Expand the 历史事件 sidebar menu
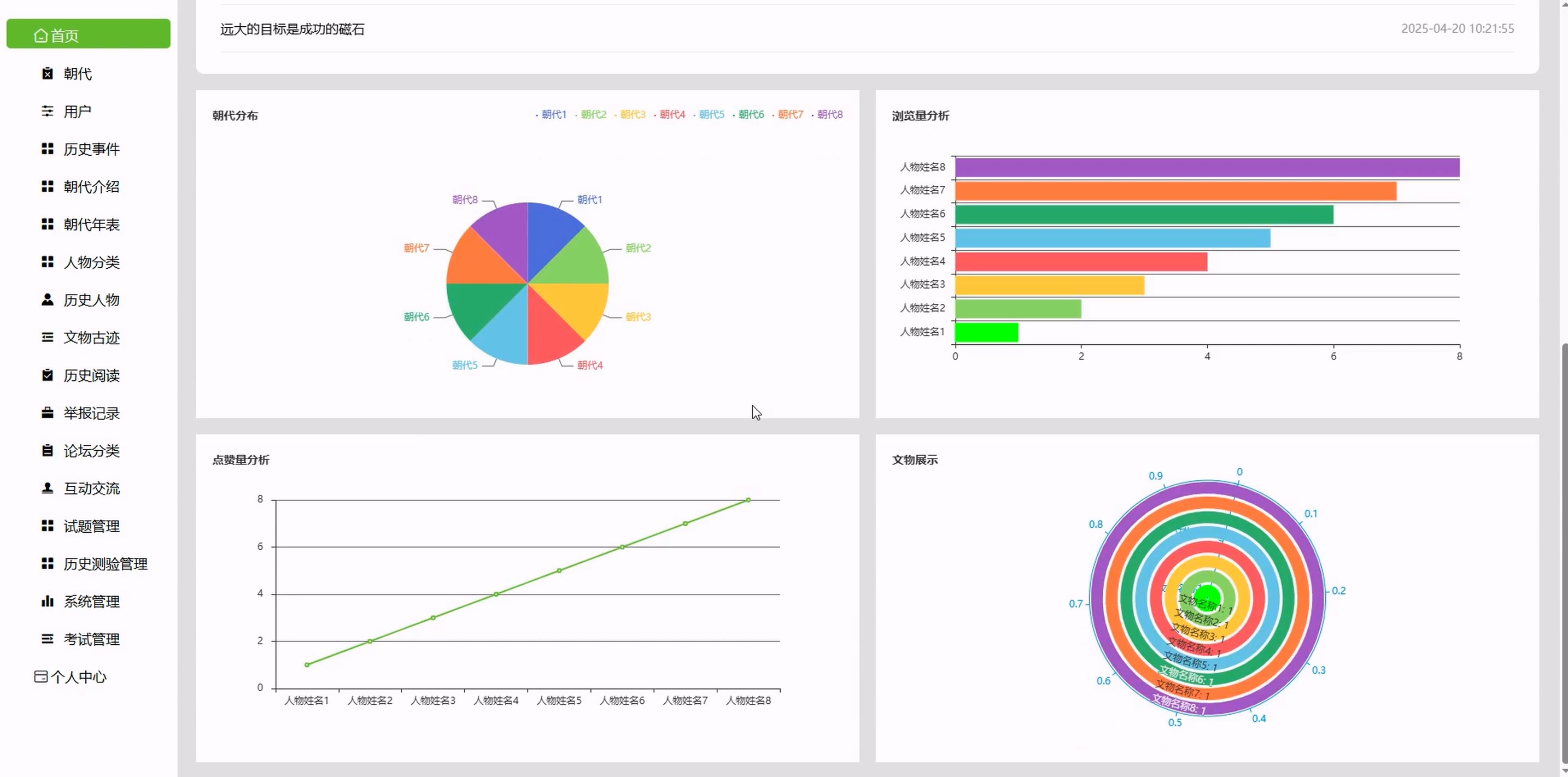The image size is (1568, 777). click(91, 149)
